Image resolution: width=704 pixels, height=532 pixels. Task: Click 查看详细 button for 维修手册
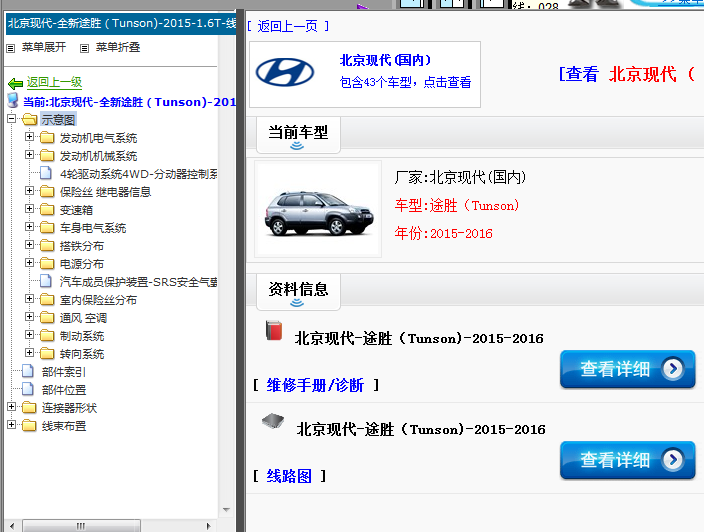coord(627,369)
